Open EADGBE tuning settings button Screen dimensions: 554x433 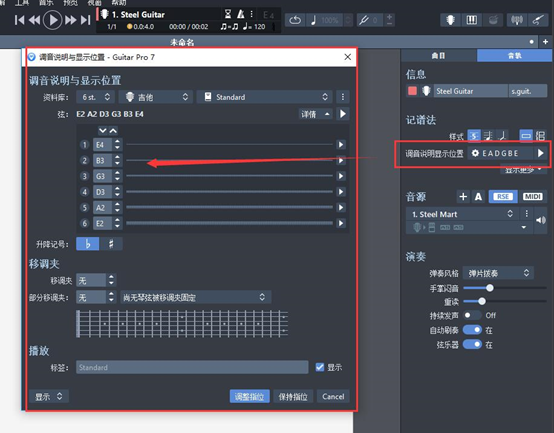point(500,153)
